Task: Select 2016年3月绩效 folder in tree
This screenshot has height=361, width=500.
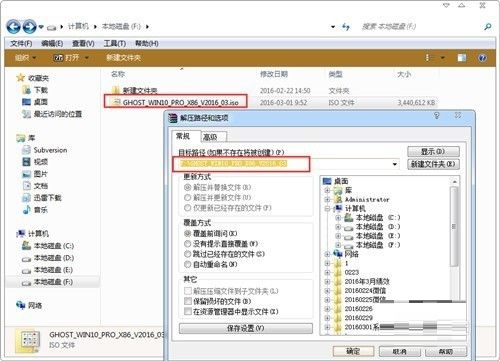Action: pos(367,281)
